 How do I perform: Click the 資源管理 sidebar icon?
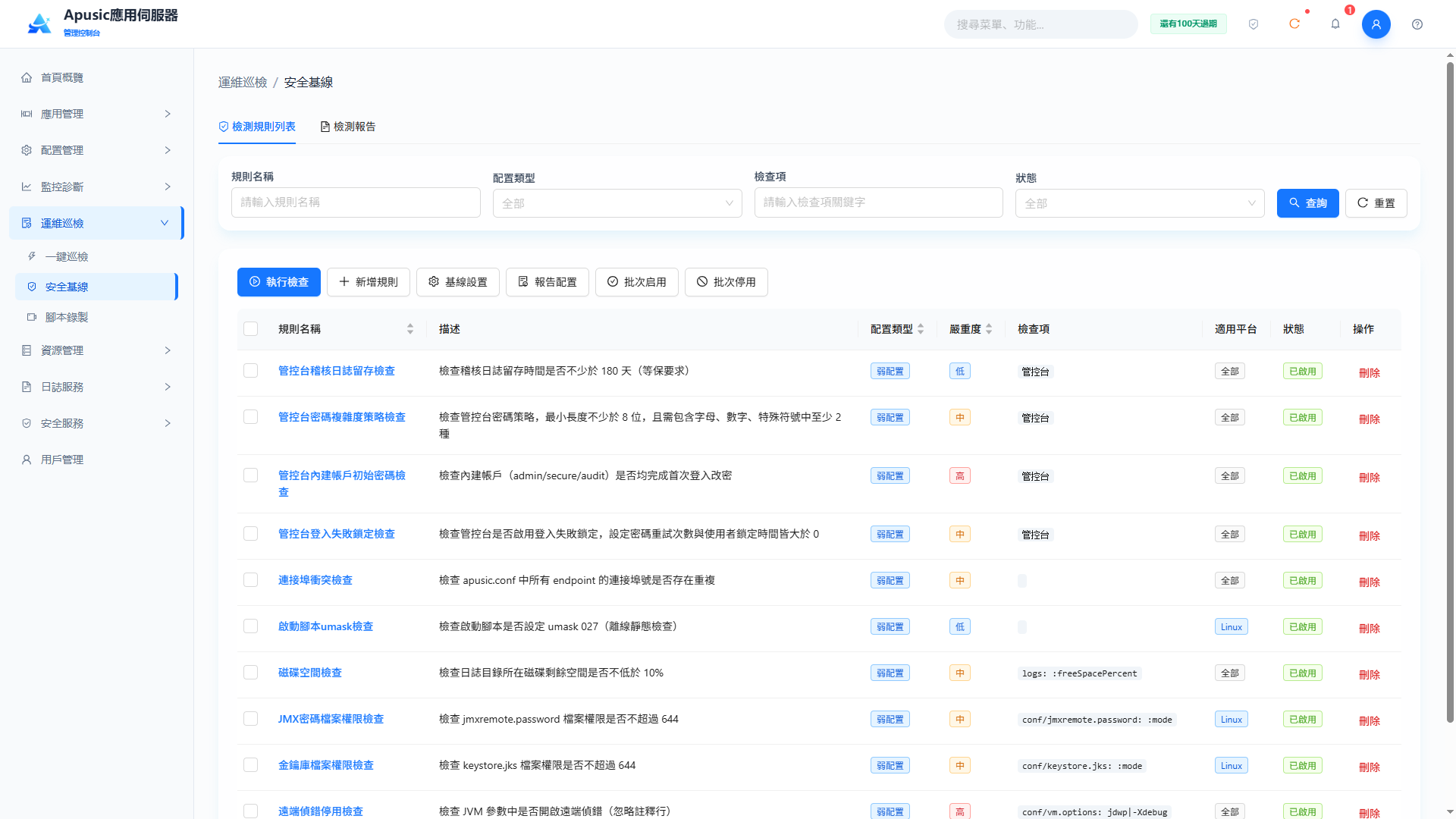27,350
